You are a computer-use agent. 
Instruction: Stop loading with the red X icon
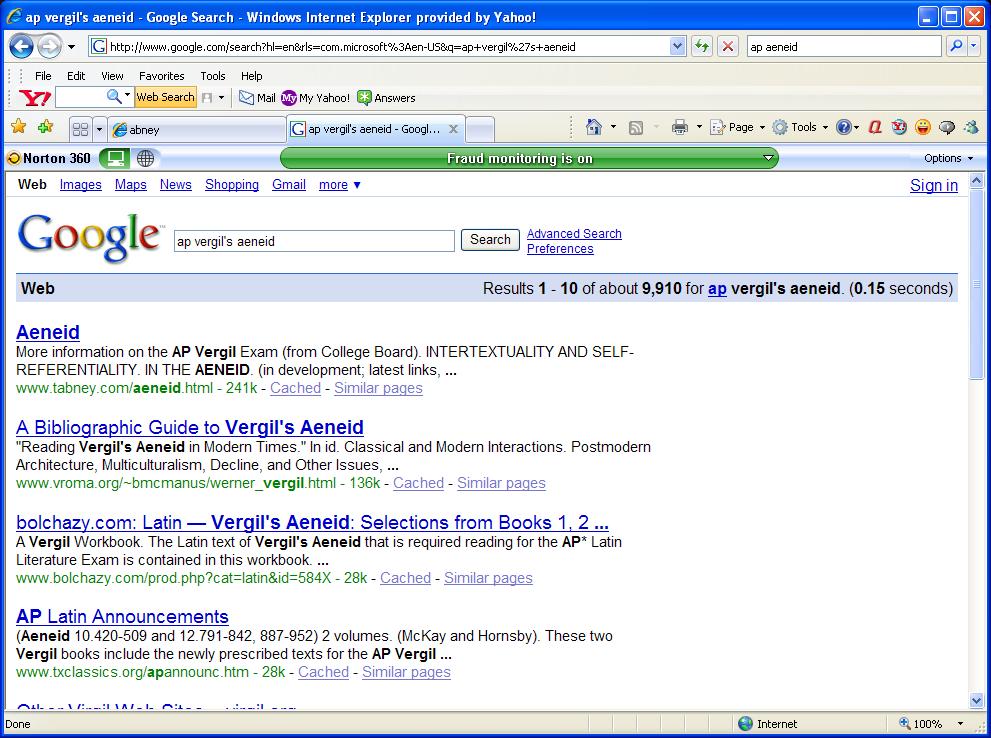728,46
